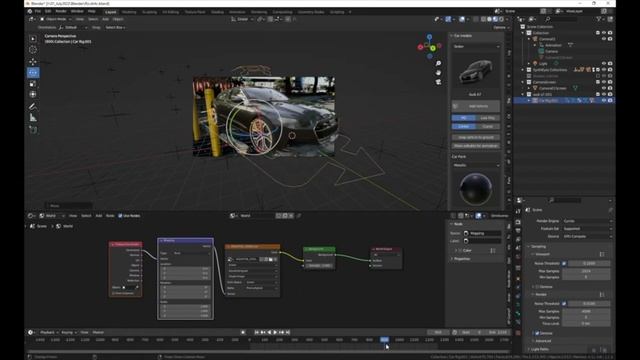Switch to the Animation workspace tab
Screen dimensions: 640x360
[x=237, y=12]
